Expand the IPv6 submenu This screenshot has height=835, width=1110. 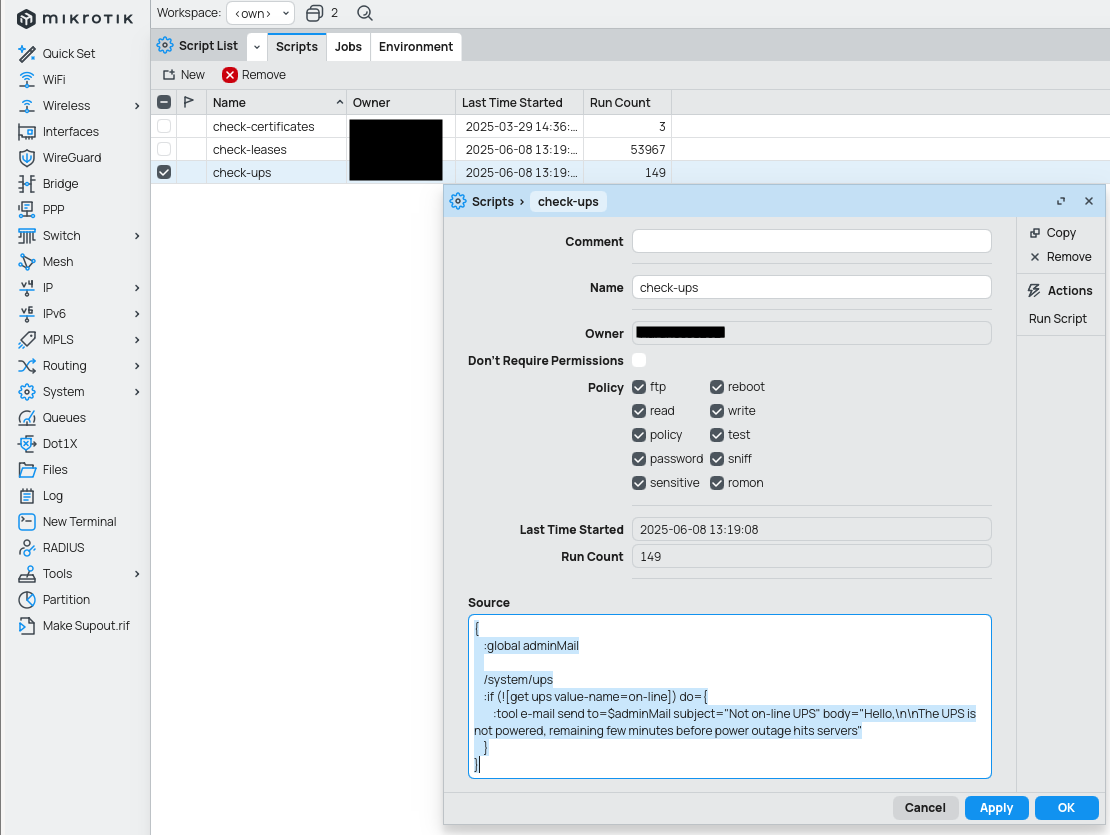tap(137, 313)
